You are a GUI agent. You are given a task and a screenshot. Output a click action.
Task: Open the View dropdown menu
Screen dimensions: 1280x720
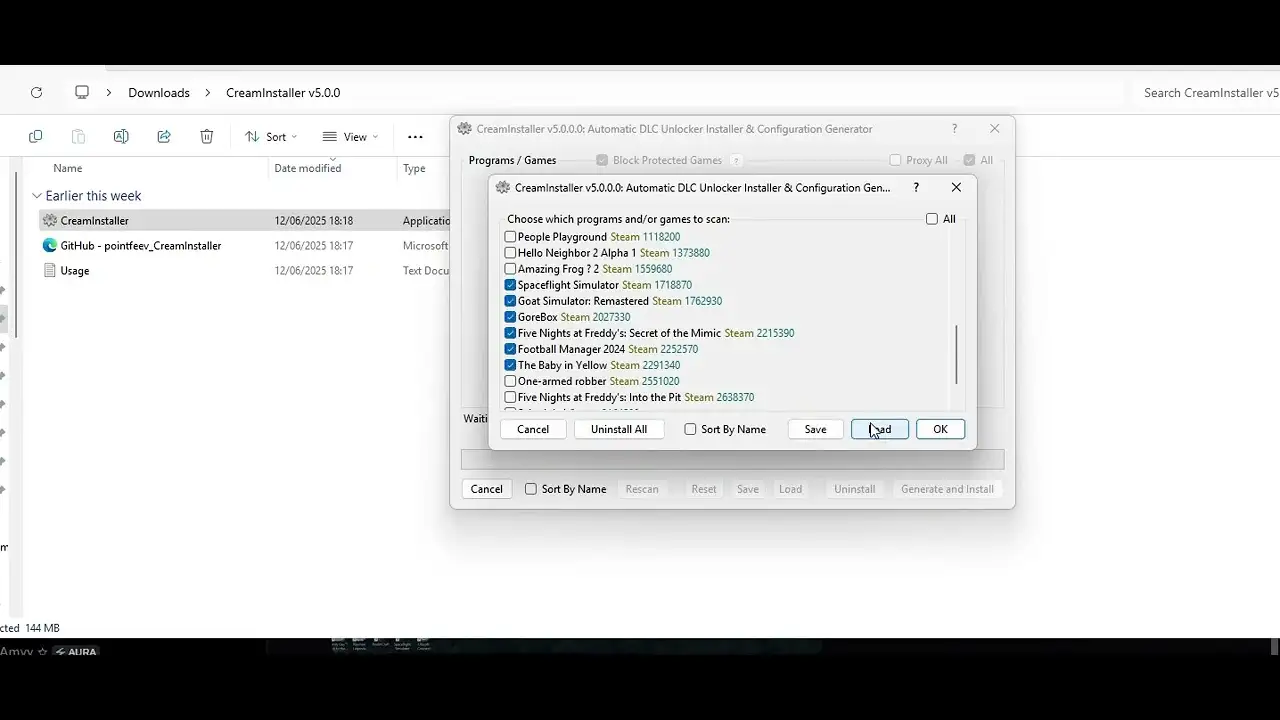pyautogui.click(x=350, y=137)
